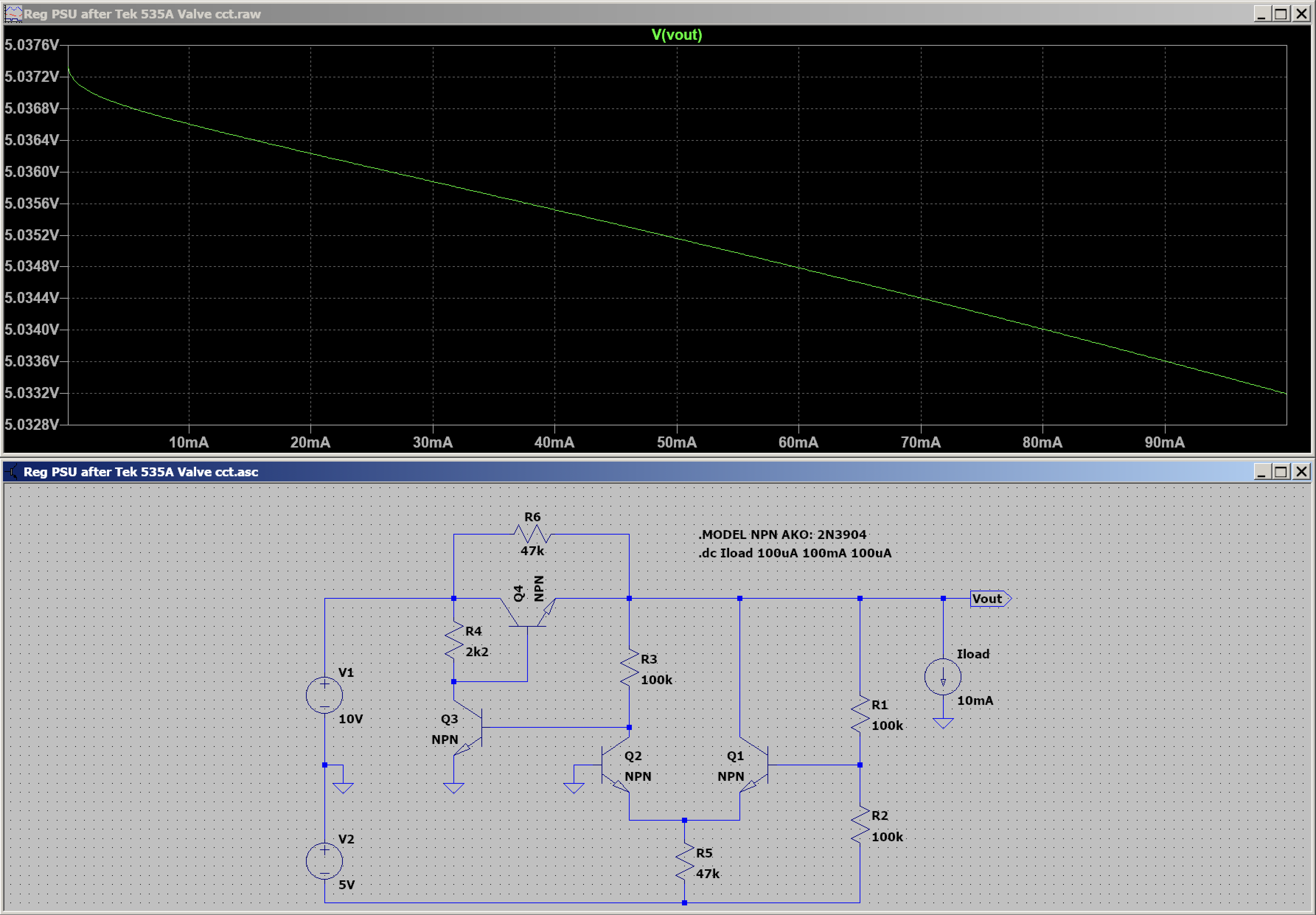Select the Q4 NPN transistor symbol
The width and height of the screenshot is (1316, 915).
tap(527, 612)
